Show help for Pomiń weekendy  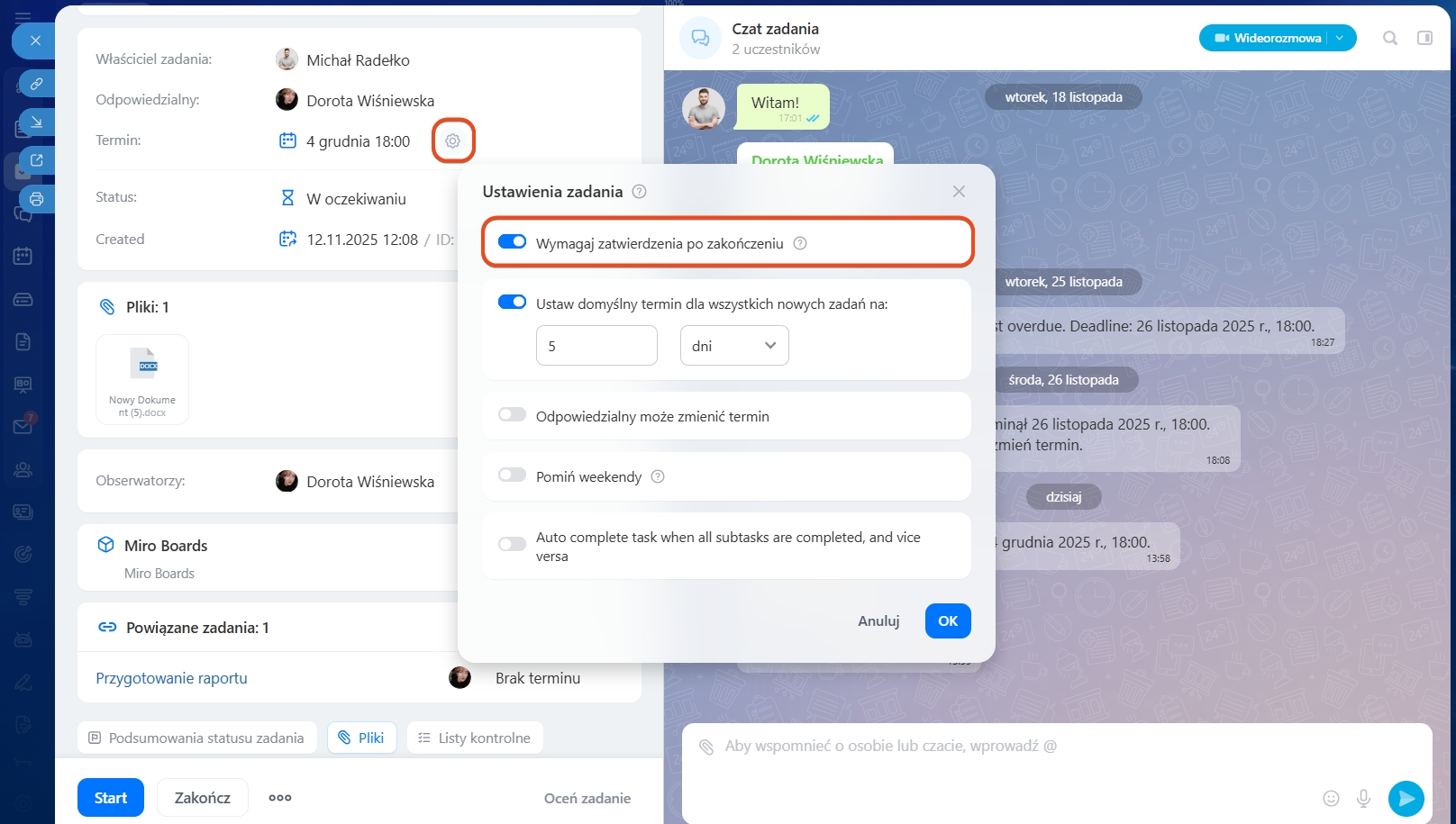658,476
